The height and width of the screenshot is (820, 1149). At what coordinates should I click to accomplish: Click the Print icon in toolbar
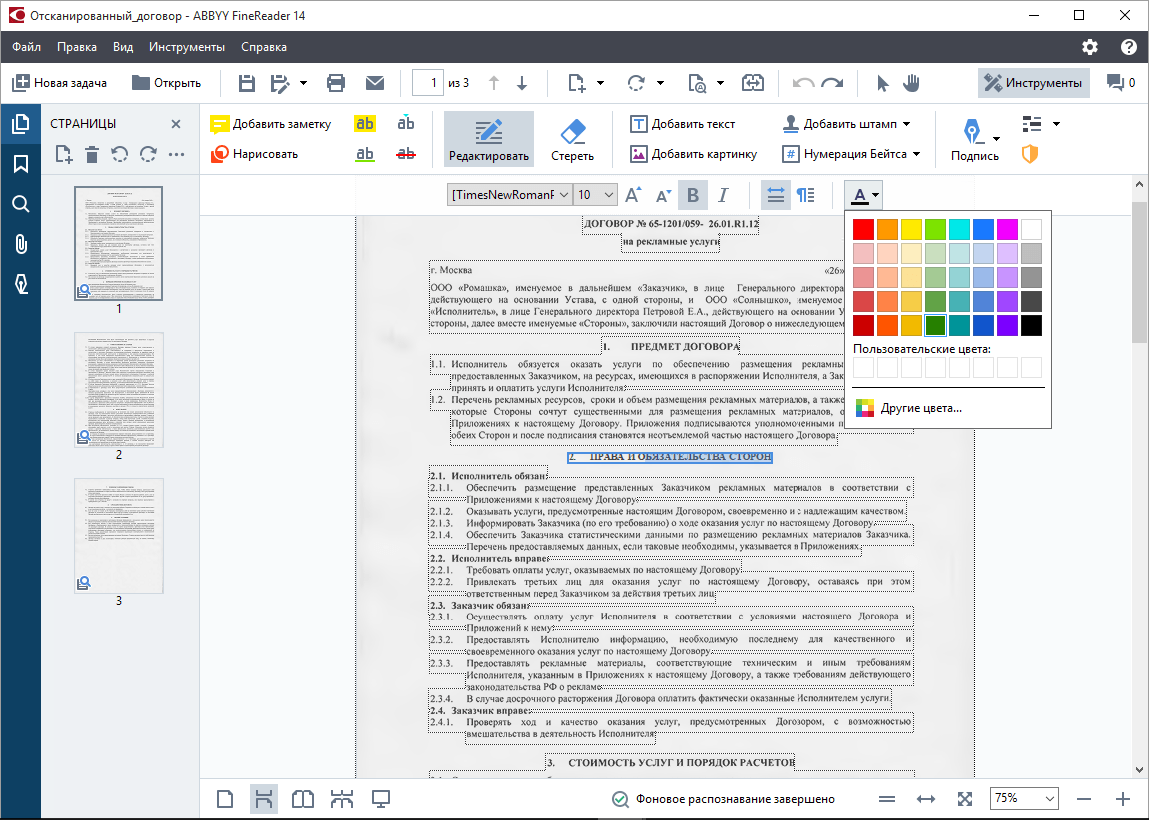point(336,83)
